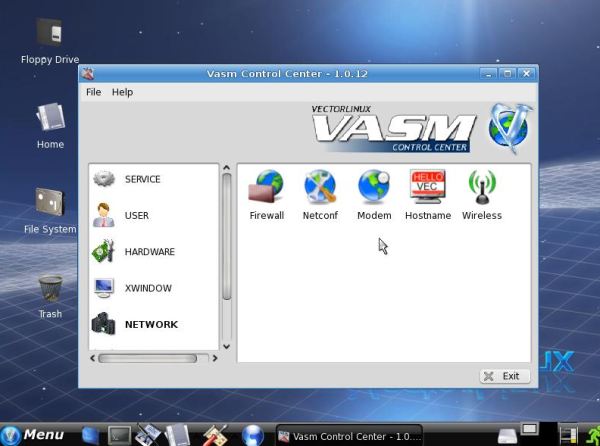This screenshot has height=446, width=600.
Task: Open the VectorLinux Menu button
Action: pyautogui.click(x=33, y=435)
